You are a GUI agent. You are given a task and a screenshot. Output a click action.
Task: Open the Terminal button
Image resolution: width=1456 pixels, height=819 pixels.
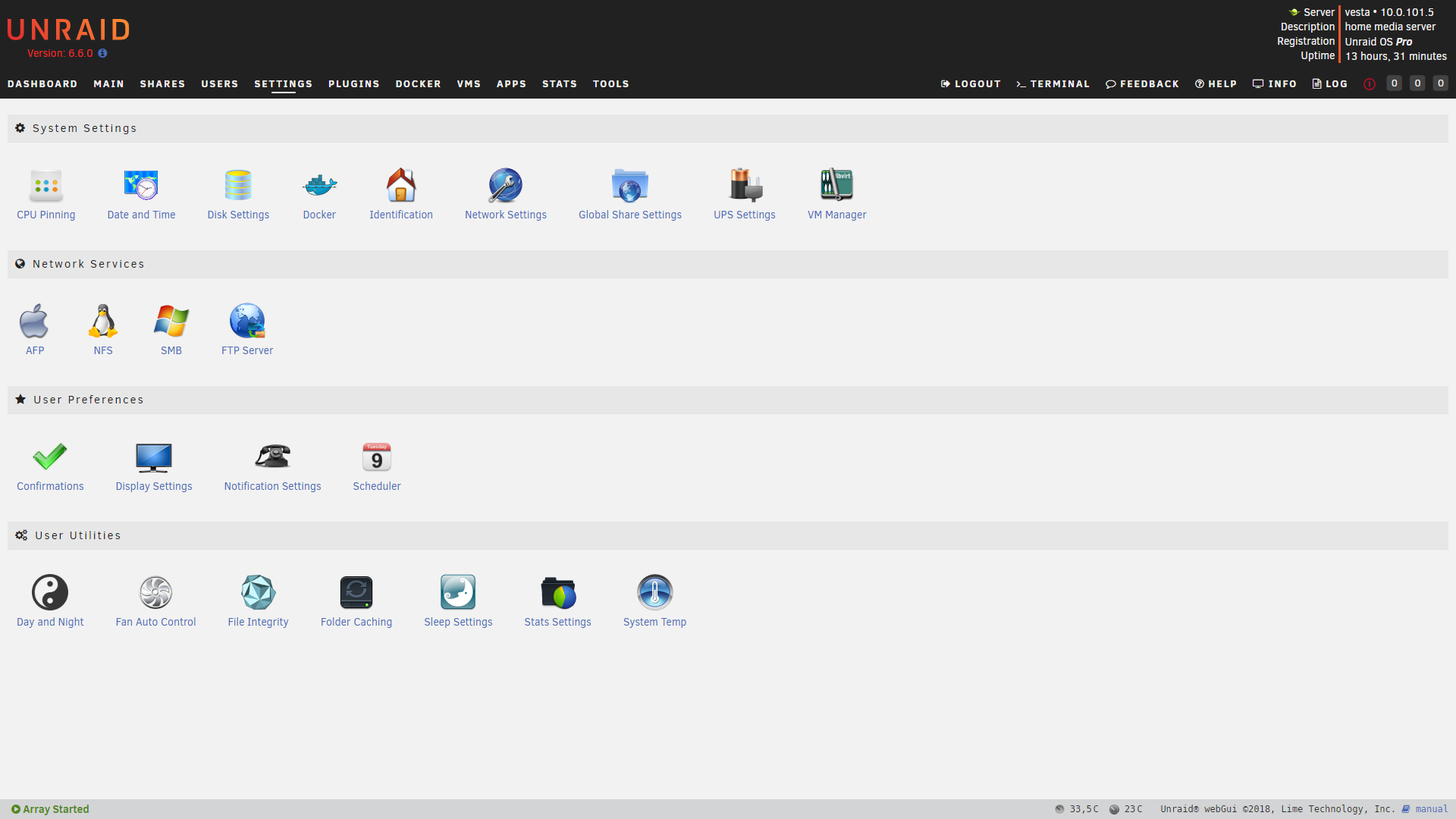pos(1053,84)
